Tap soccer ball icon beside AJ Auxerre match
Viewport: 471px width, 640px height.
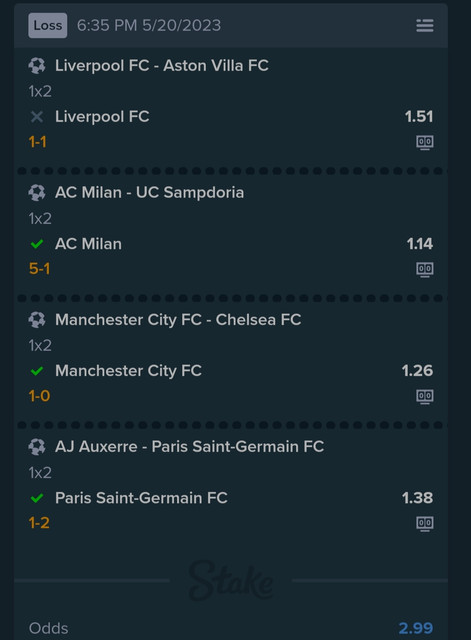[37, 447]
